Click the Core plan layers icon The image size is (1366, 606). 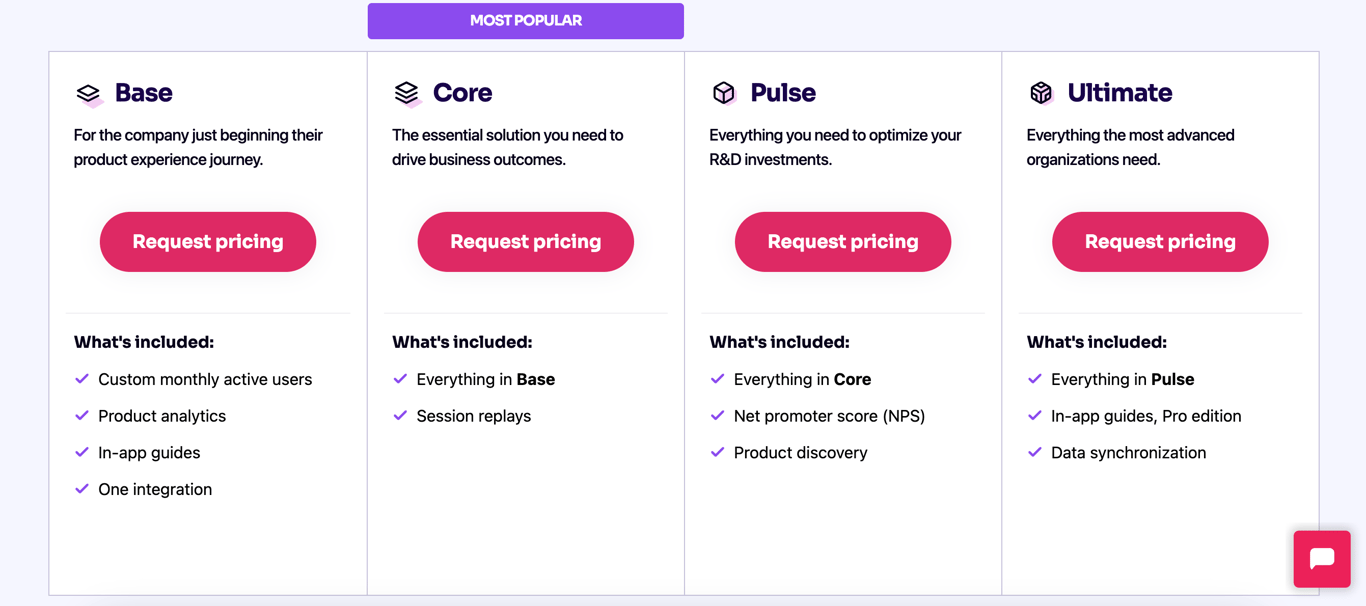(407, 93)
